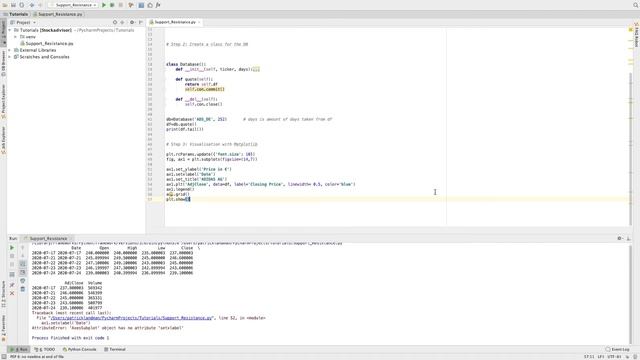Open the Run tool window tab

point(19,349)
